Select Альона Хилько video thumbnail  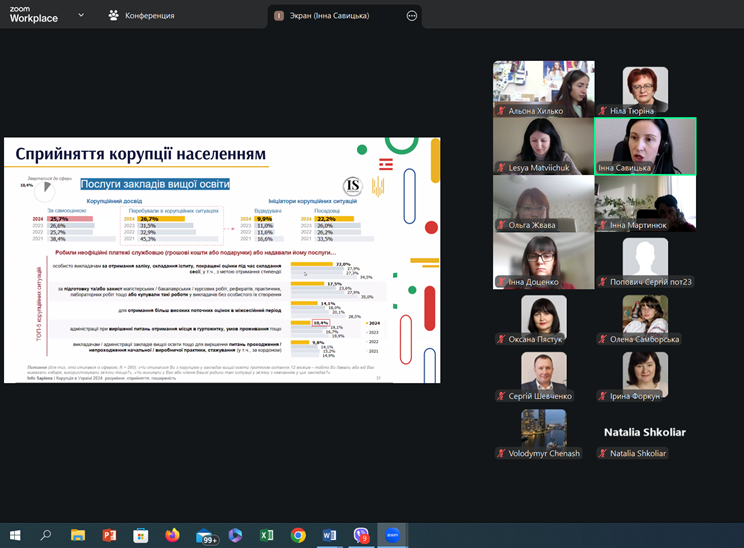543,89
